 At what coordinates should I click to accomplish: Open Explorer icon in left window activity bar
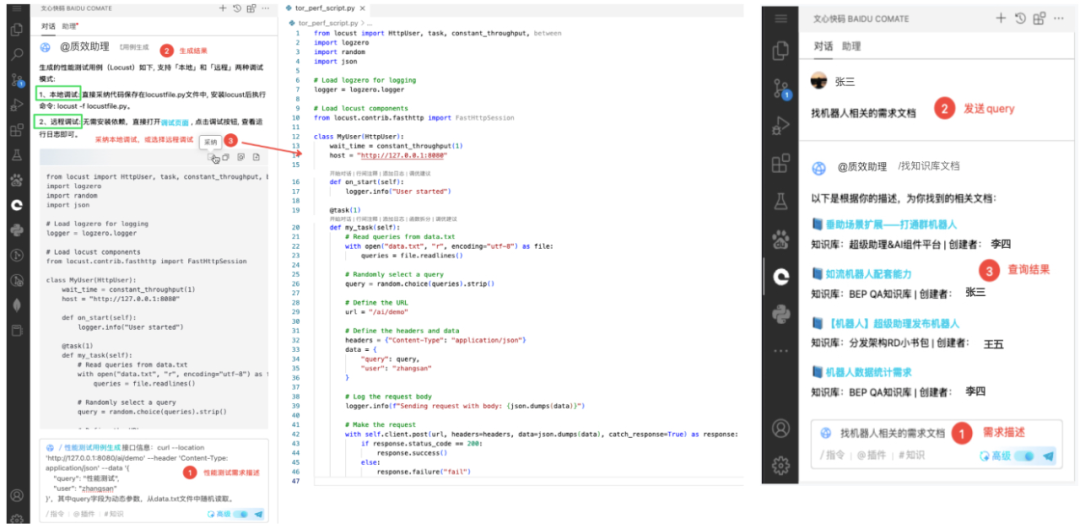point(17,30)
